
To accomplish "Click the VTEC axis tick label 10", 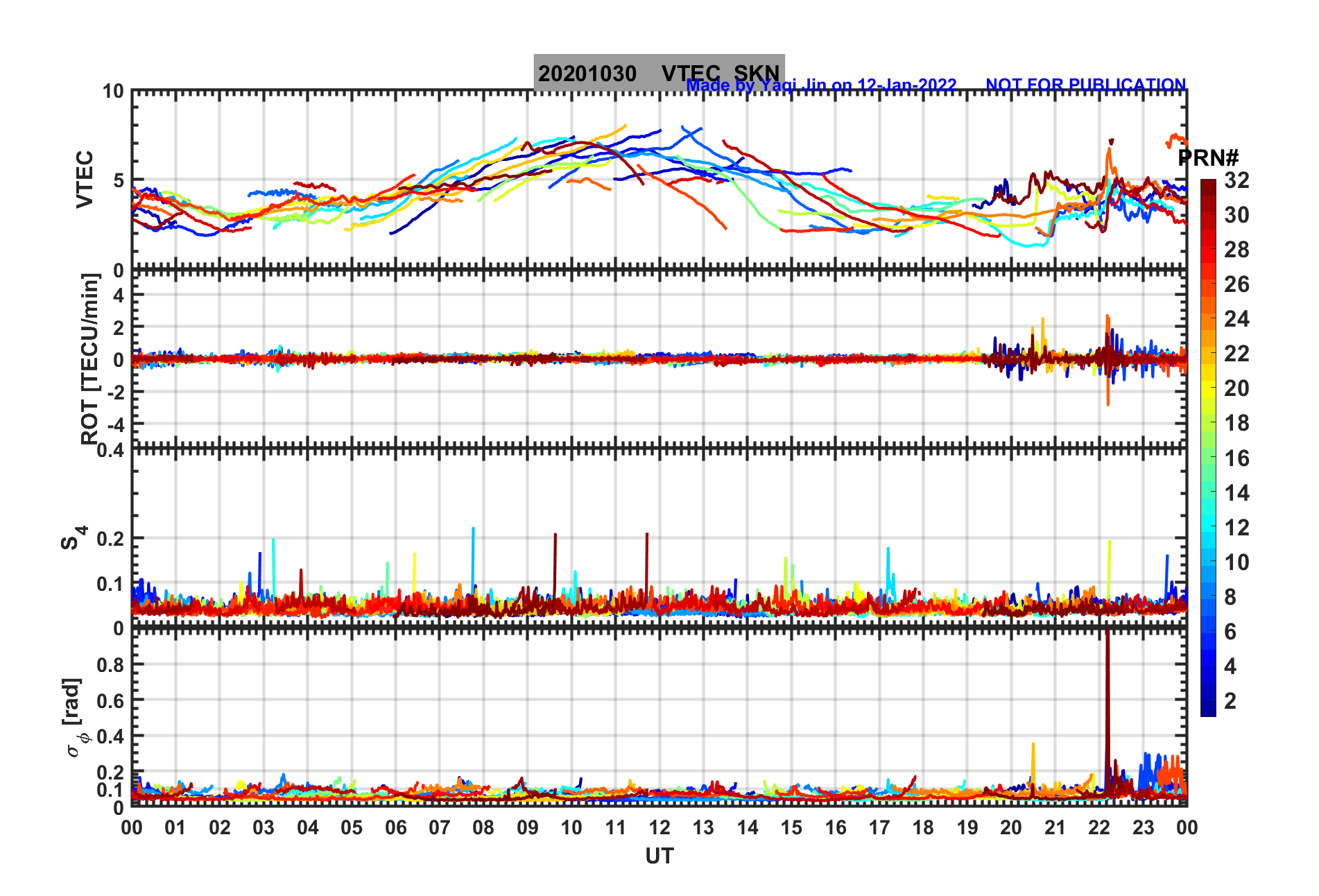I will (x=113, y=92).
